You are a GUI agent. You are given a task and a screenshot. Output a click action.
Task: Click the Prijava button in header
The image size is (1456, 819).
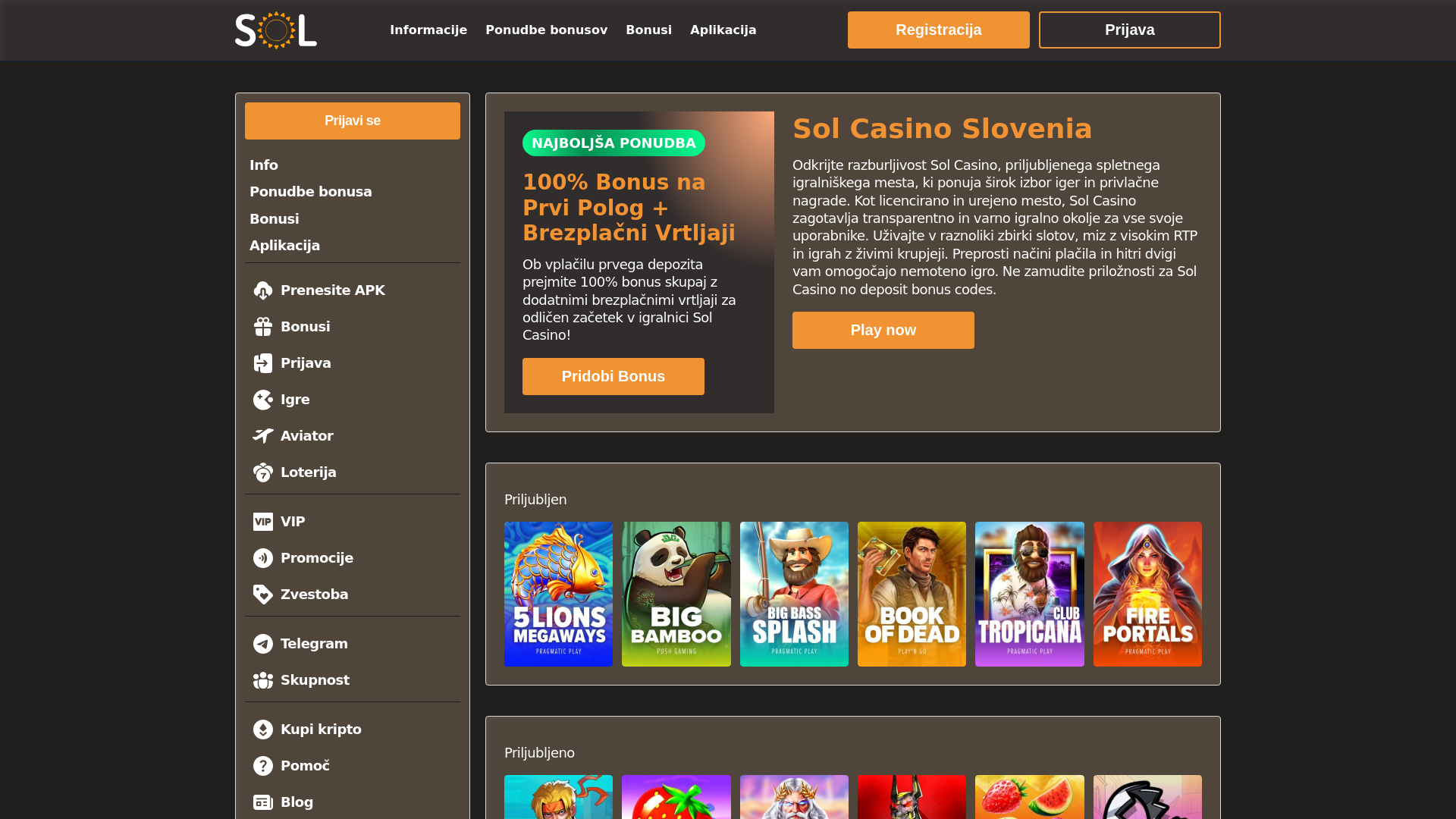(x=1130, y=30)
